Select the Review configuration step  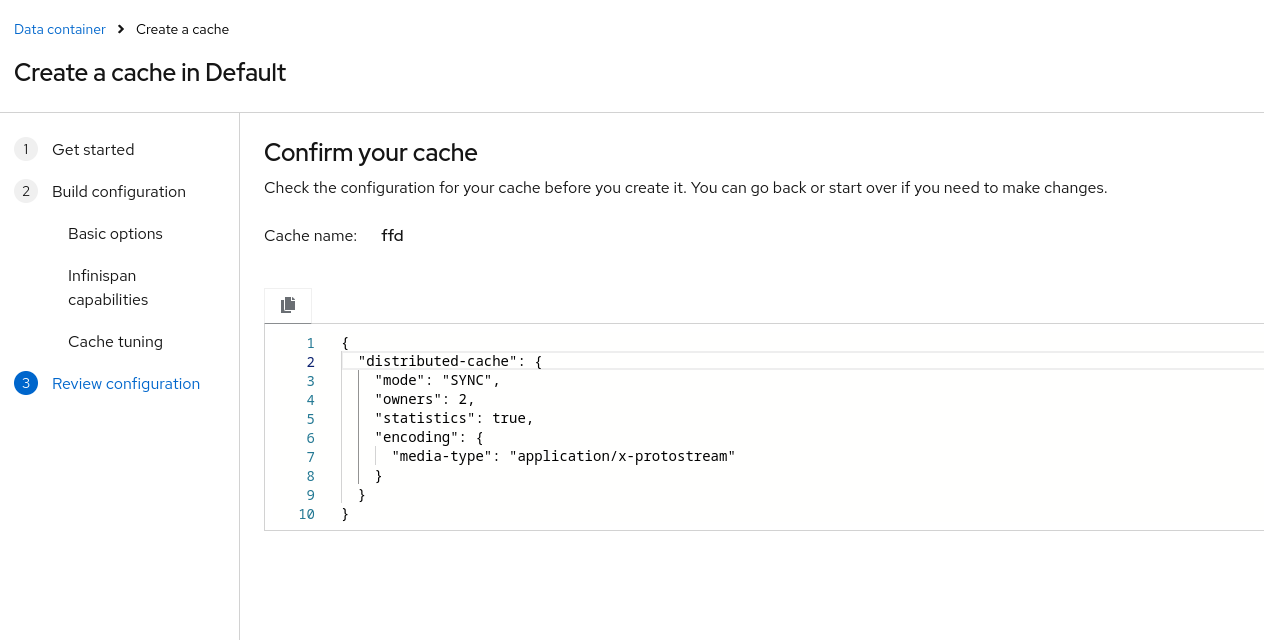click(x=125, y=382)
